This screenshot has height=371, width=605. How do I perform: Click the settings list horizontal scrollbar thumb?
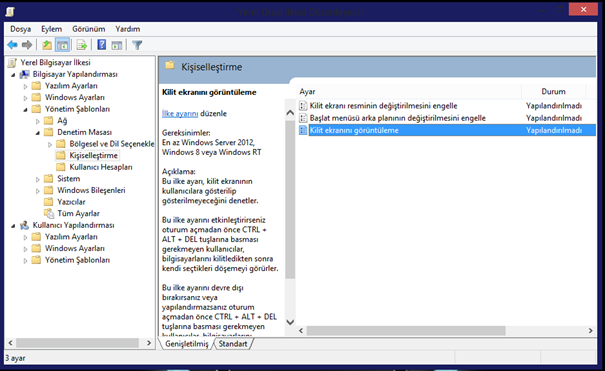click(x=406, y=331)
